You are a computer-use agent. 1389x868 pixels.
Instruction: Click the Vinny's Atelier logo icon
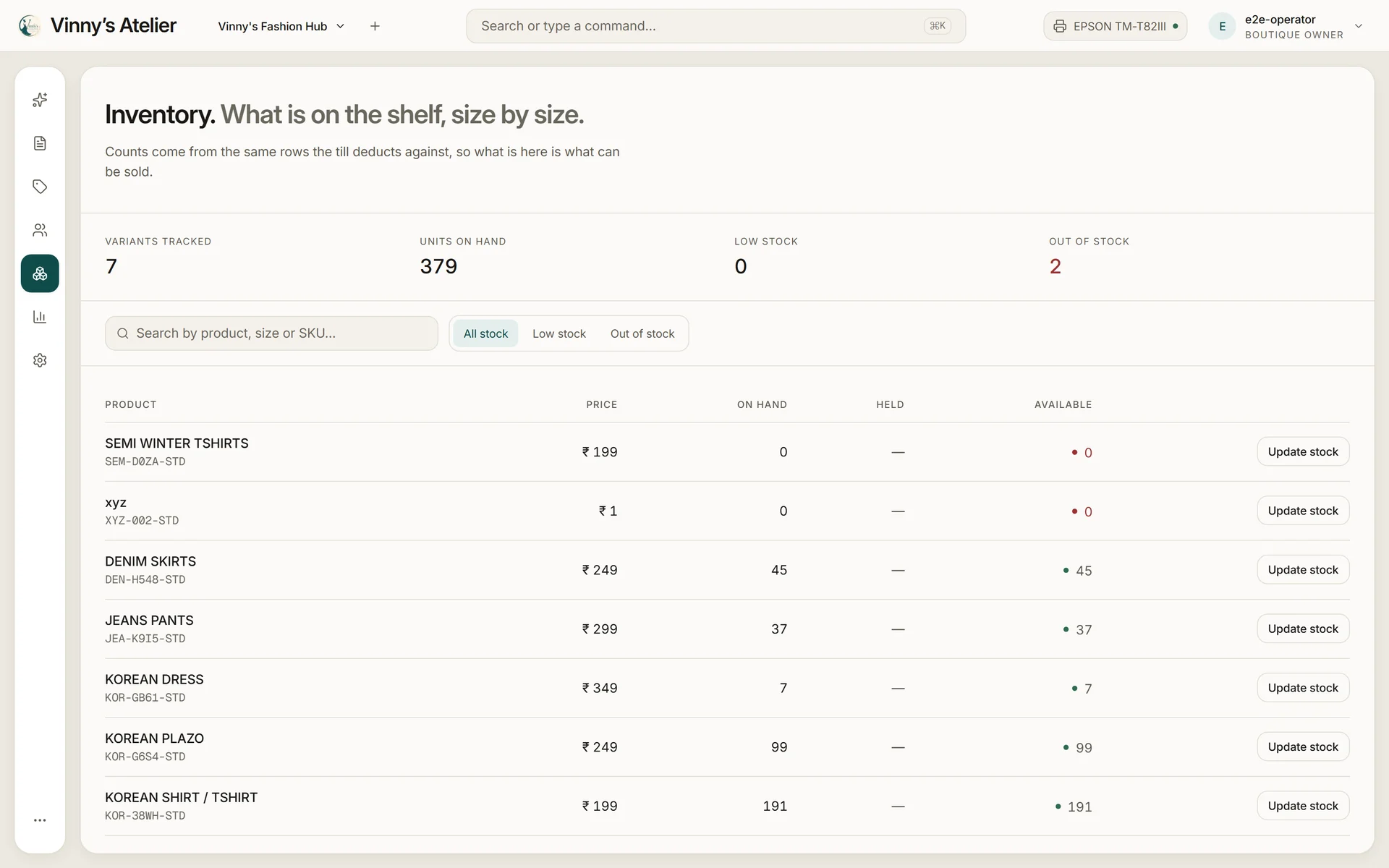29,26
